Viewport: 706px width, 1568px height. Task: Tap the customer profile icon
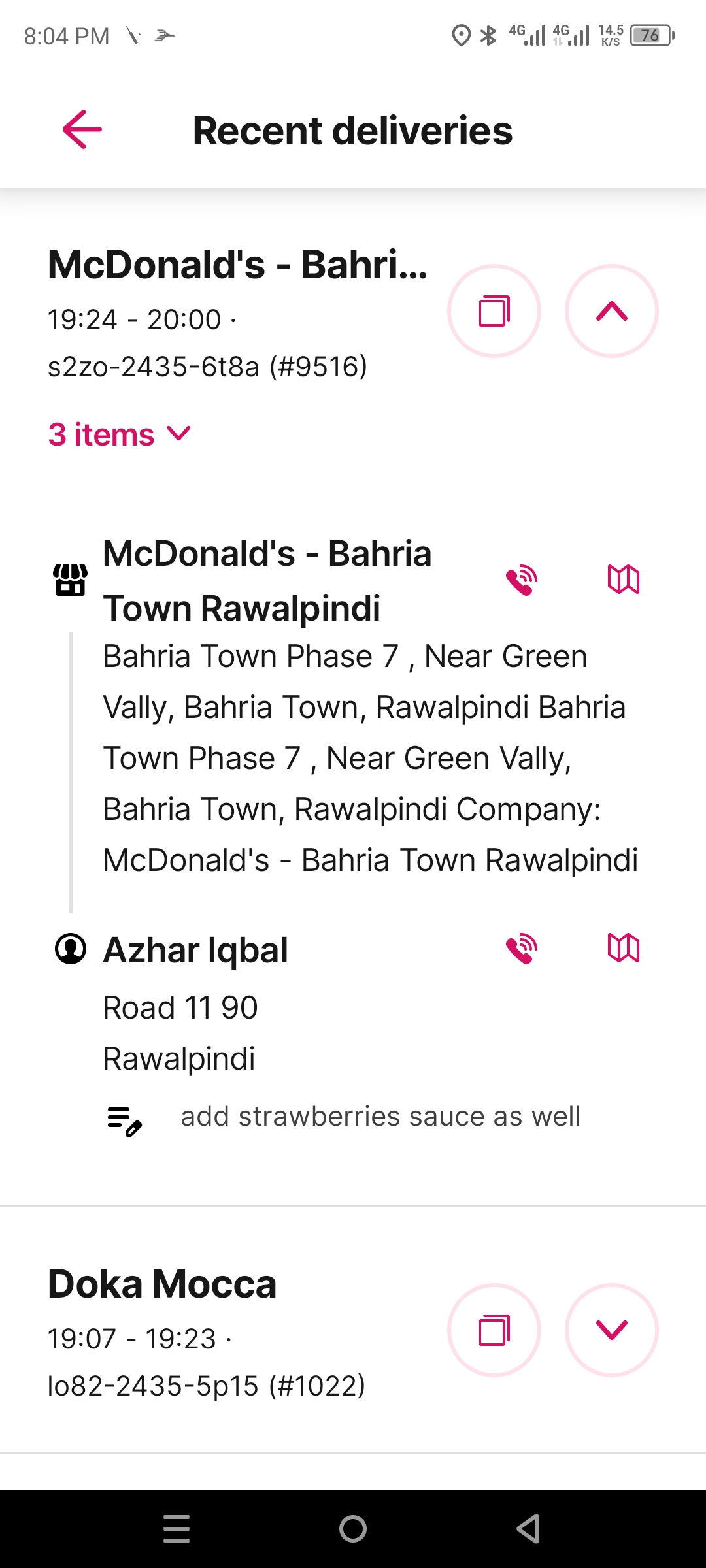point(71,949)
